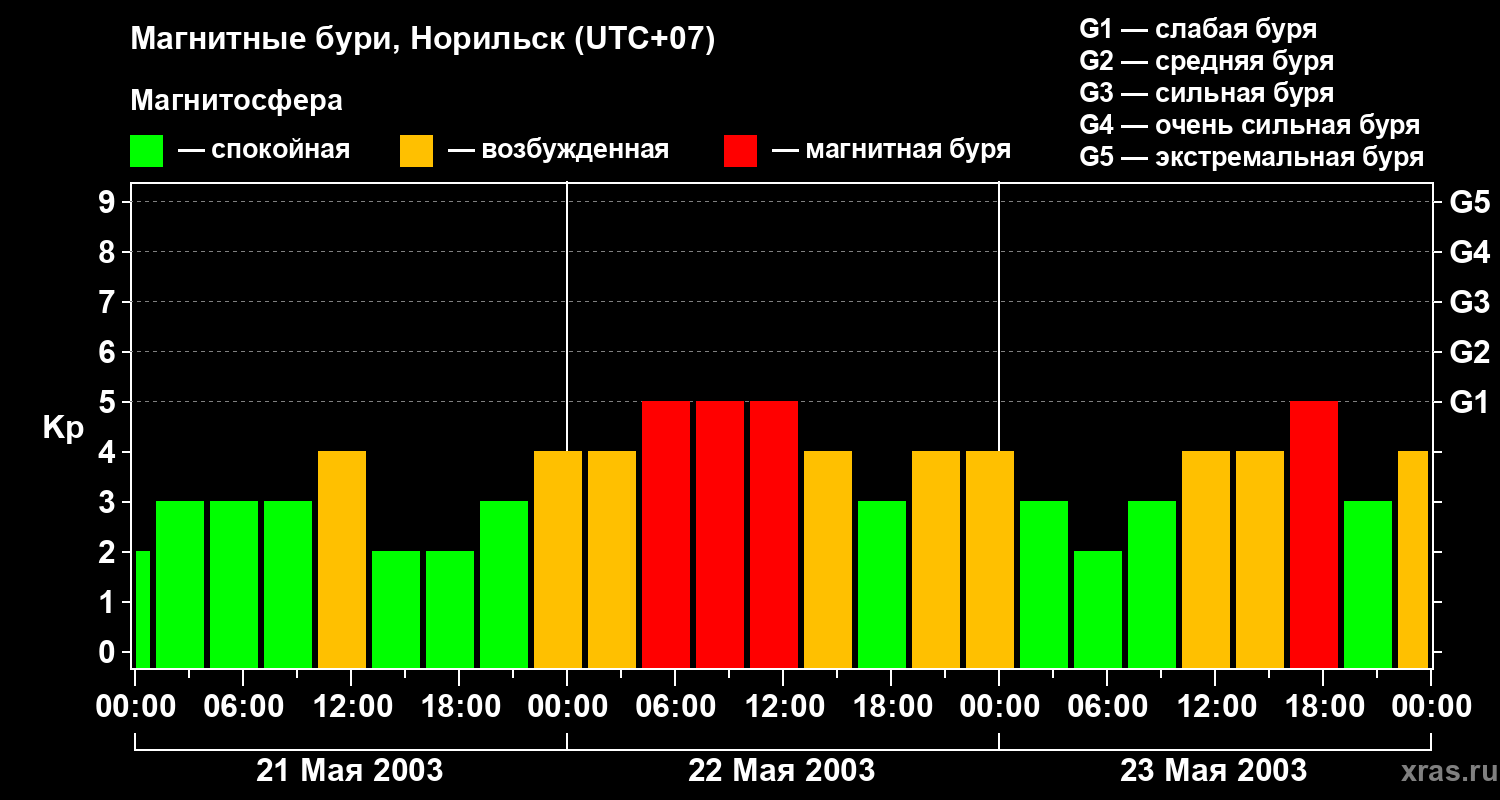Click the 'G3 — сильная буря' legend line
Screen dimensions: 1500x800
pyautogui.click(x=1206, y=93)
